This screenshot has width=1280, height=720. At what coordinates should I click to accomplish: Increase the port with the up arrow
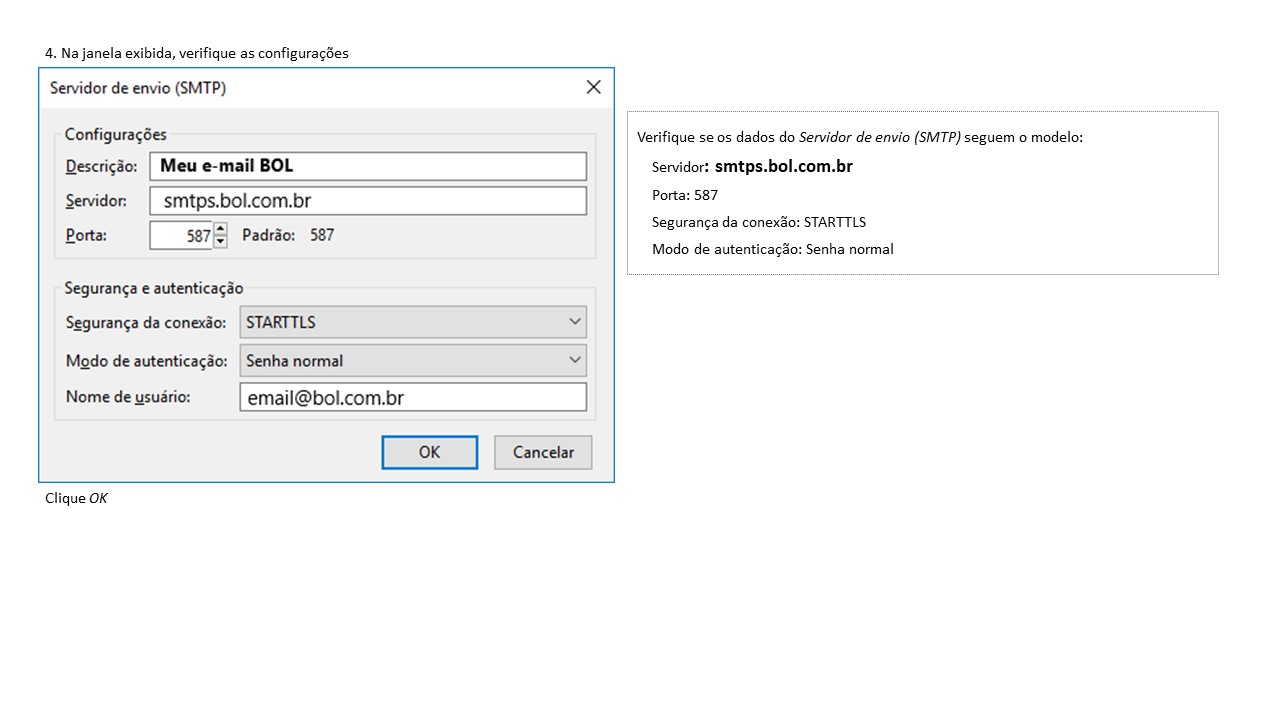(x=220, y=229)
